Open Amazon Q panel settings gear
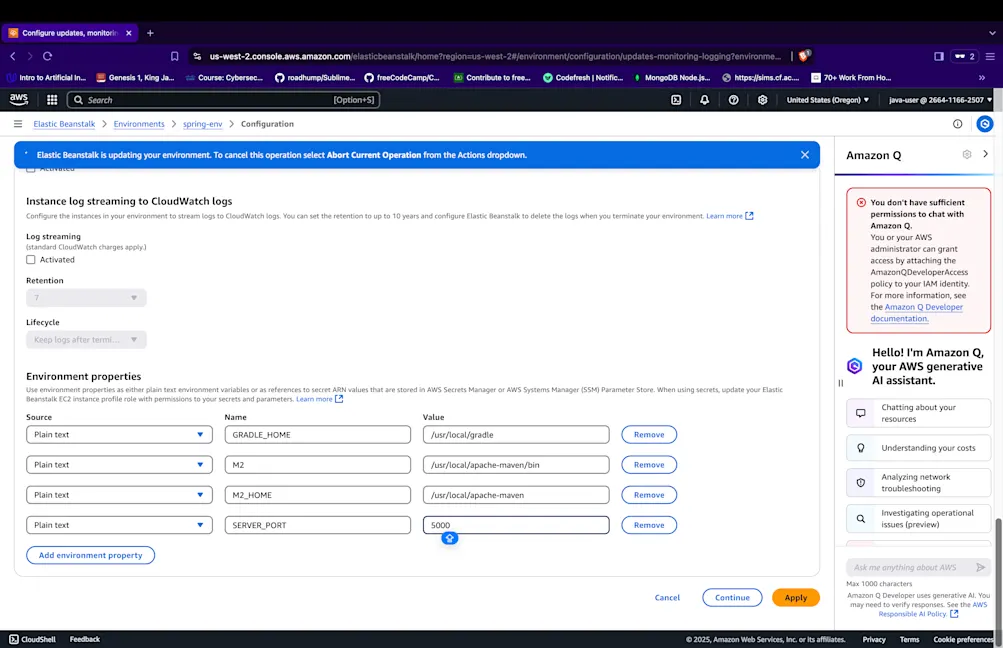The image size is (1003, 648). point(967,154)
